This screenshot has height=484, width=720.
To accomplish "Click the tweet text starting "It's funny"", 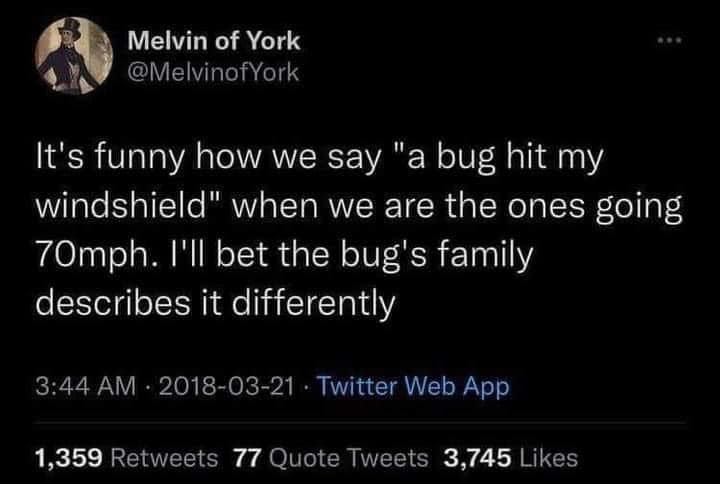I will 358,230.
